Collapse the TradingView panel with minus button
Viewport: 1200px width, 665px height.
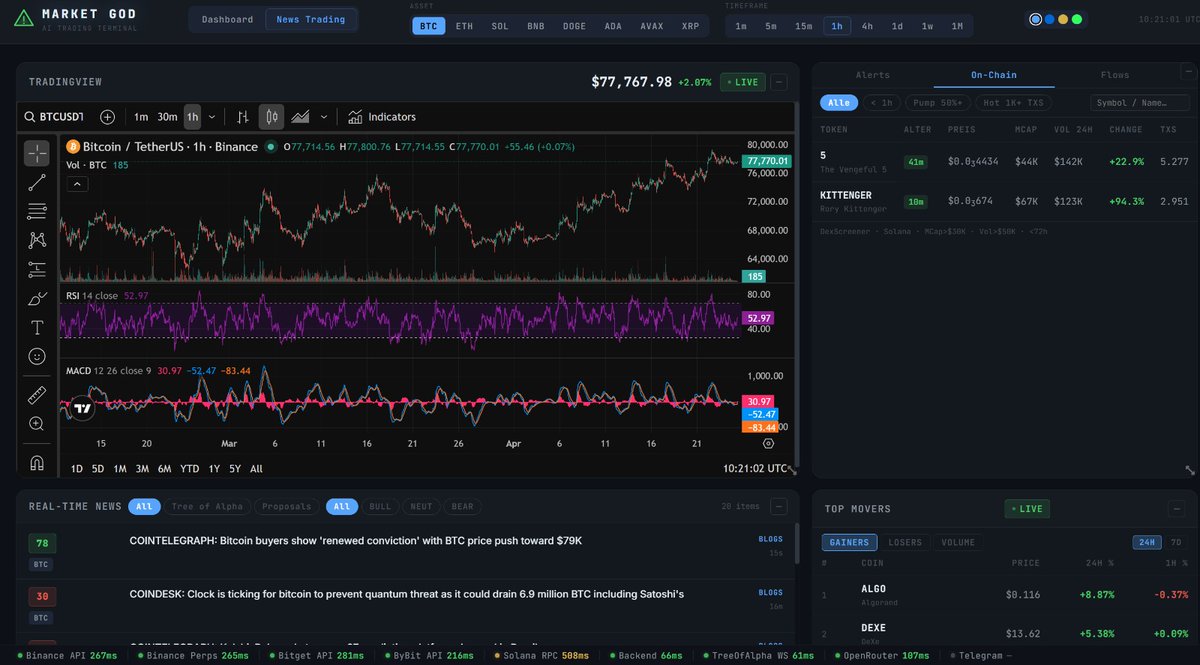point(780,82)
